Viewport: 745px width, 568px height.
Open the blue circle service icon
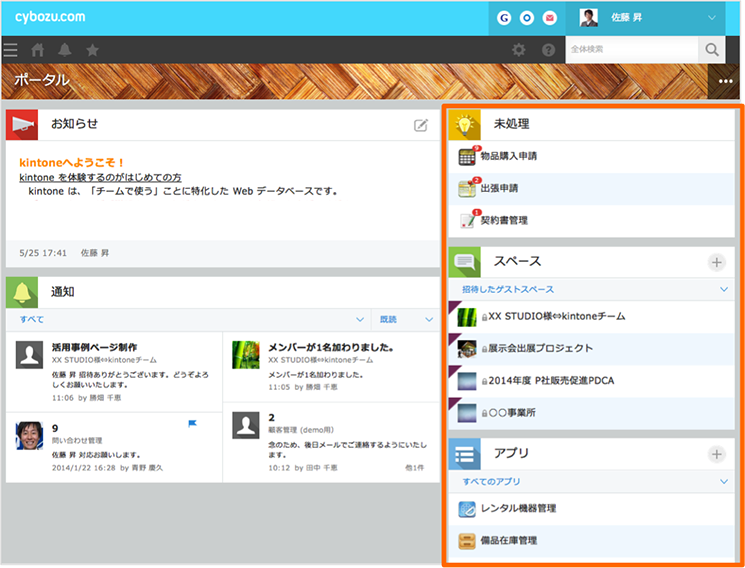[x=527, y=18]
